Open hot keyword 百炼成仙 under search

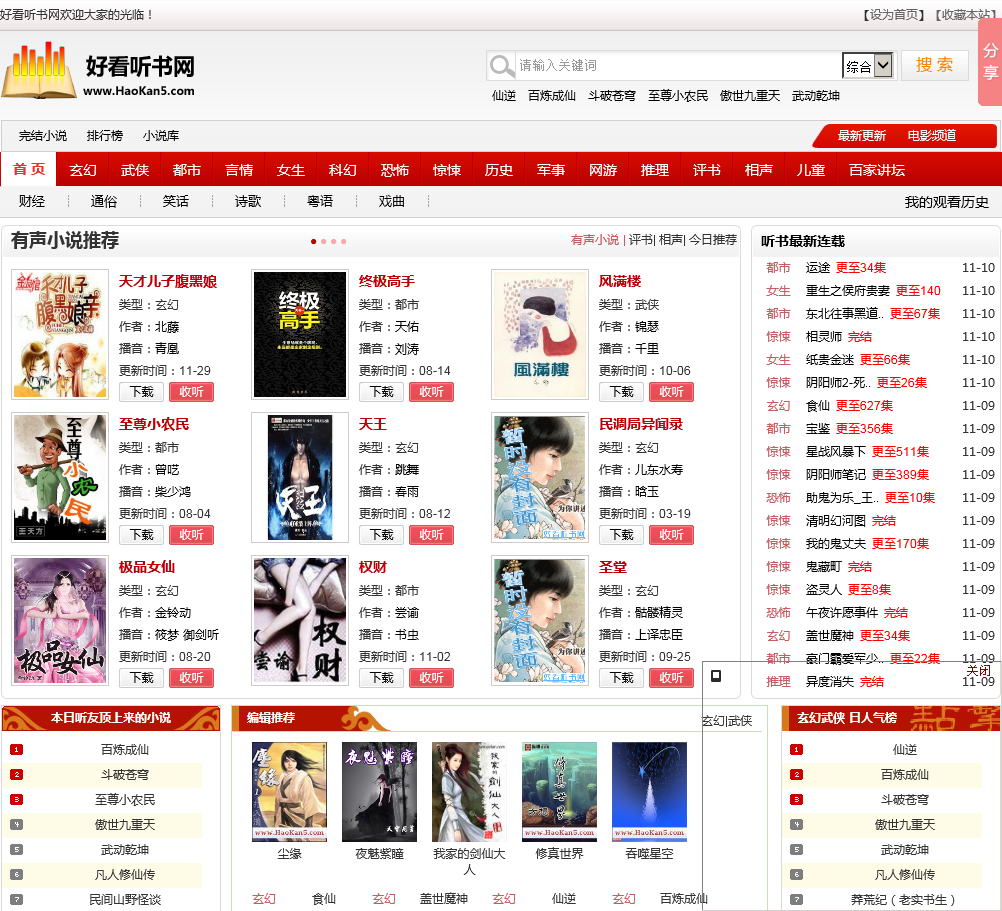pos(551,96)
